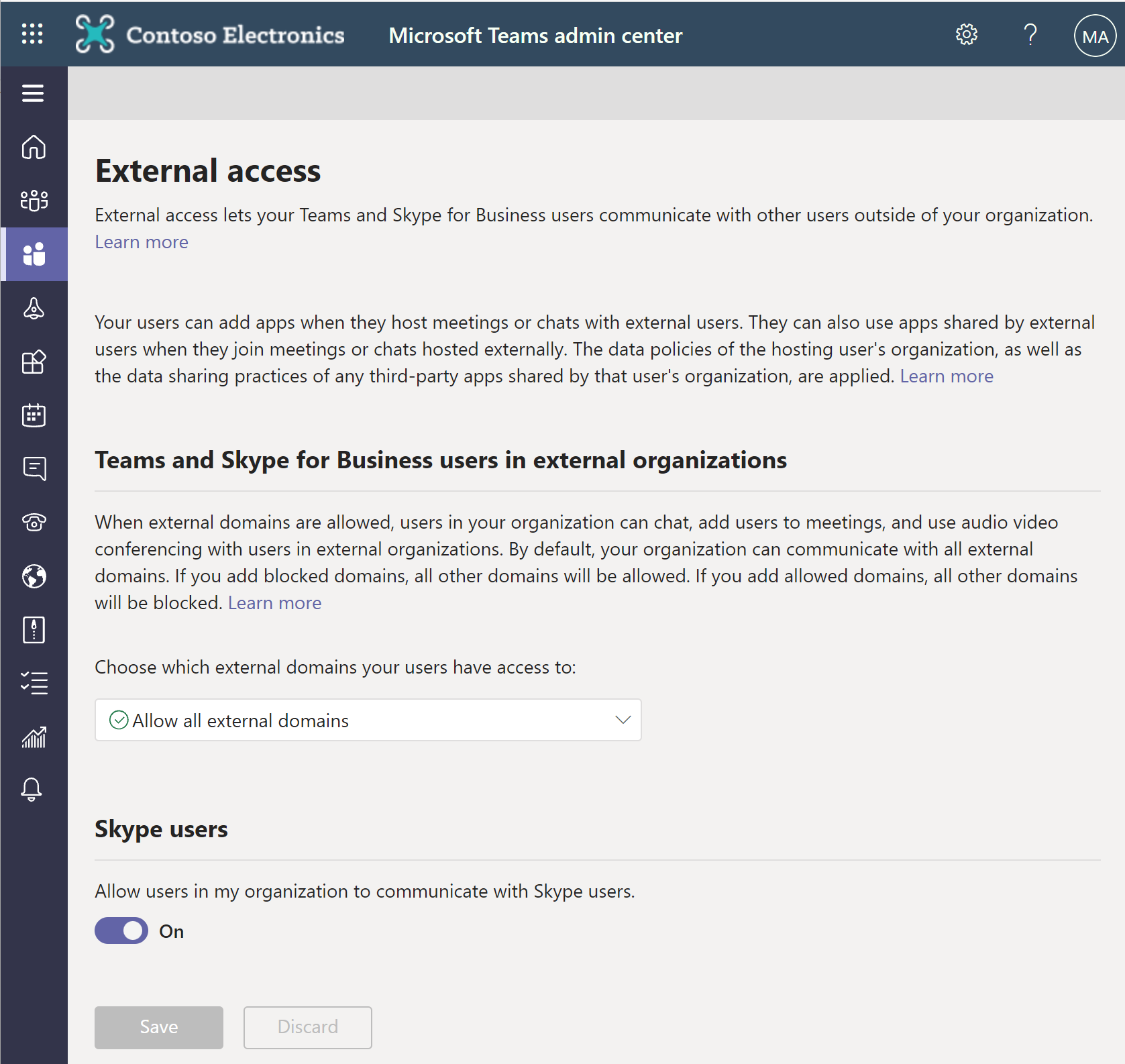Open the Planning checklist sidebar icon

point(34,683)
